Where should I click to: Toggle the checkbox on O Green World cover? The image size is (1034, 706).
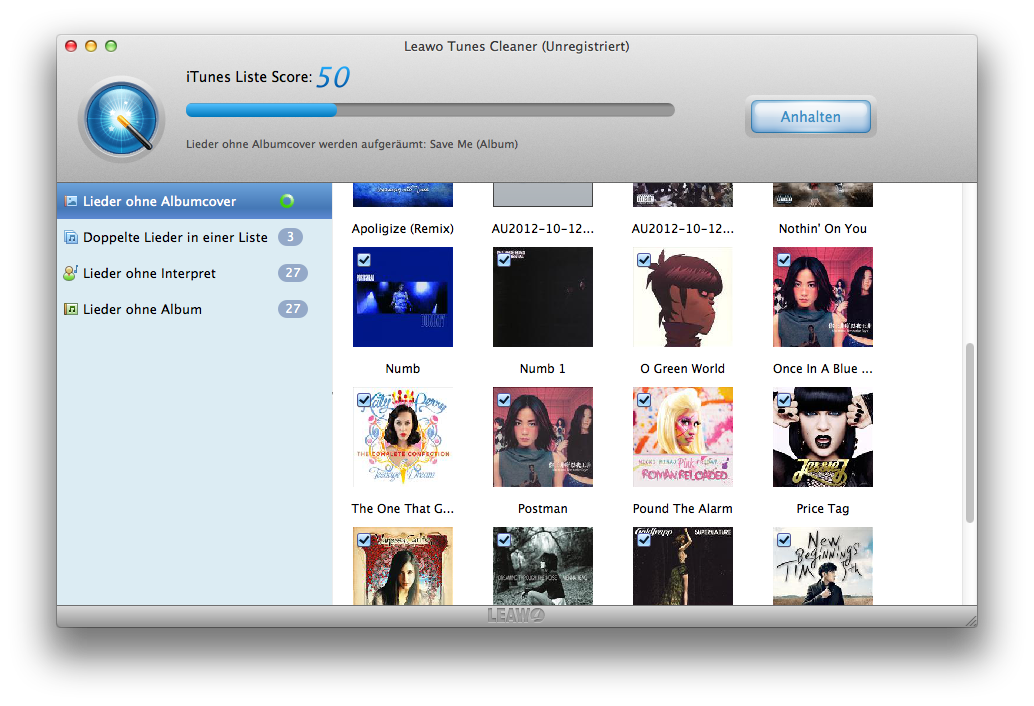[x=644, y=260]
